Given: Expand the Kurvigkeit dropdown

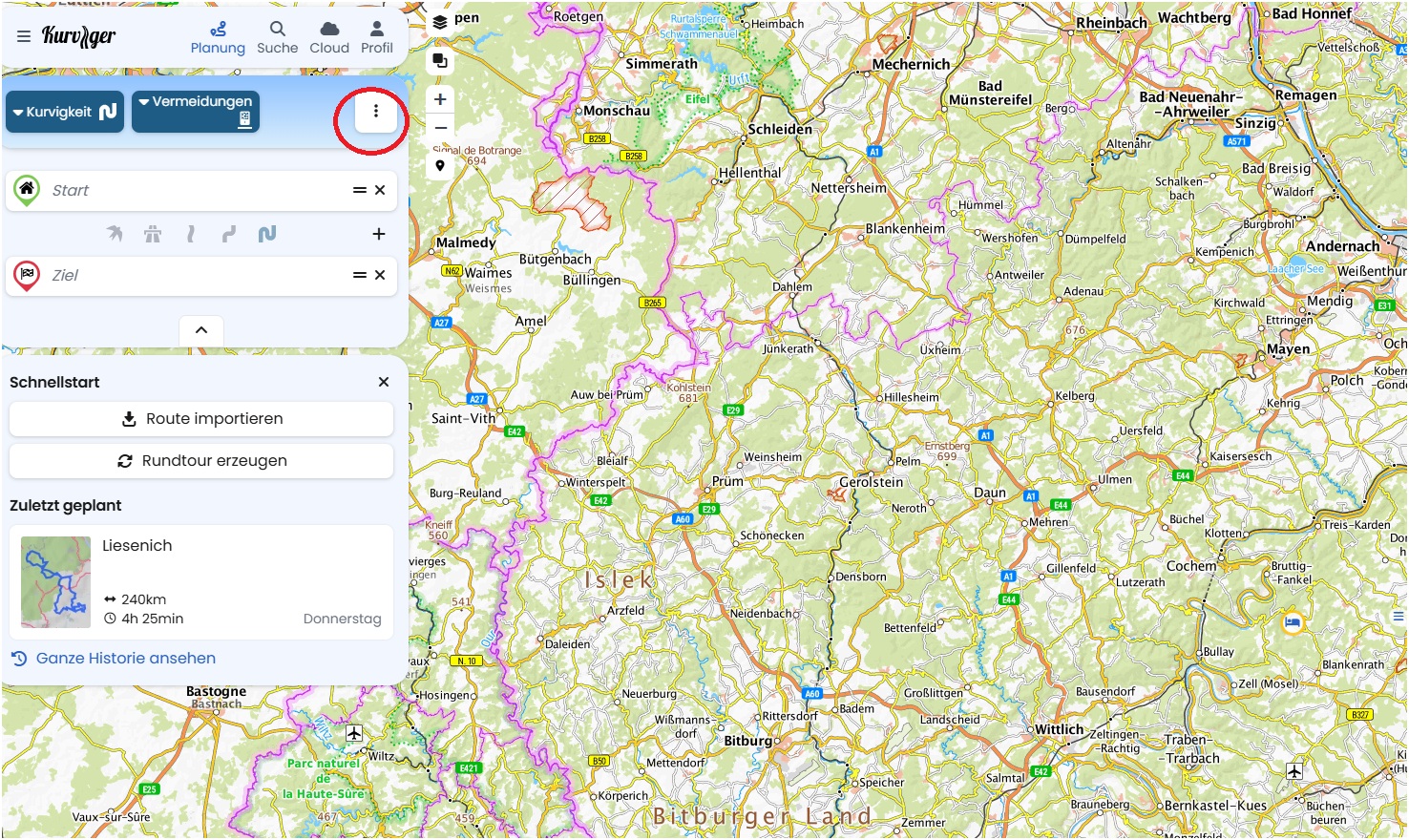Looking at the screenshot, I should coord(65,112).
